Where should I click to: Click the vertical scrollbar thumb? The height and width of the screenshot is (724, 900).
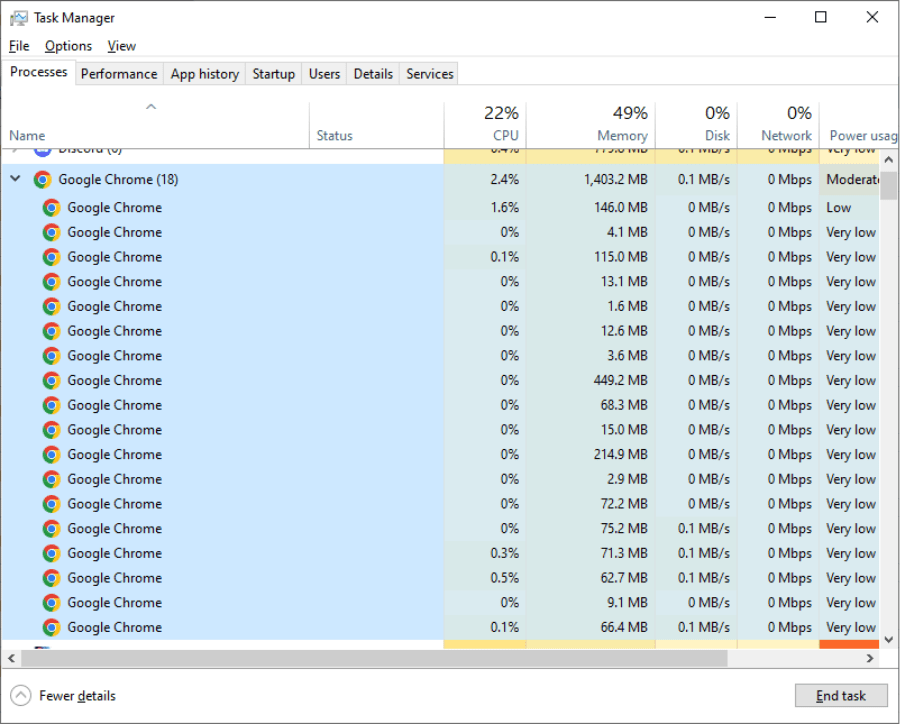pyautogui.click(x=889, y=185)
